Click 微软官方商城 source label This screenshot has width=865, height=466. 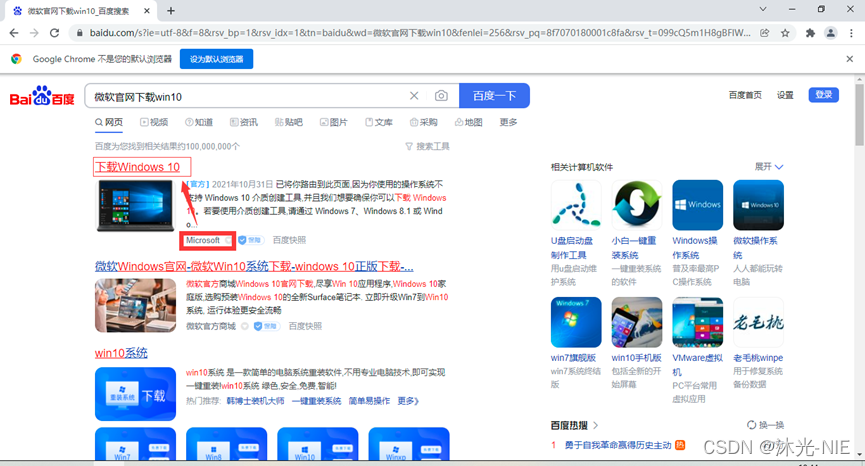point(211,326)
